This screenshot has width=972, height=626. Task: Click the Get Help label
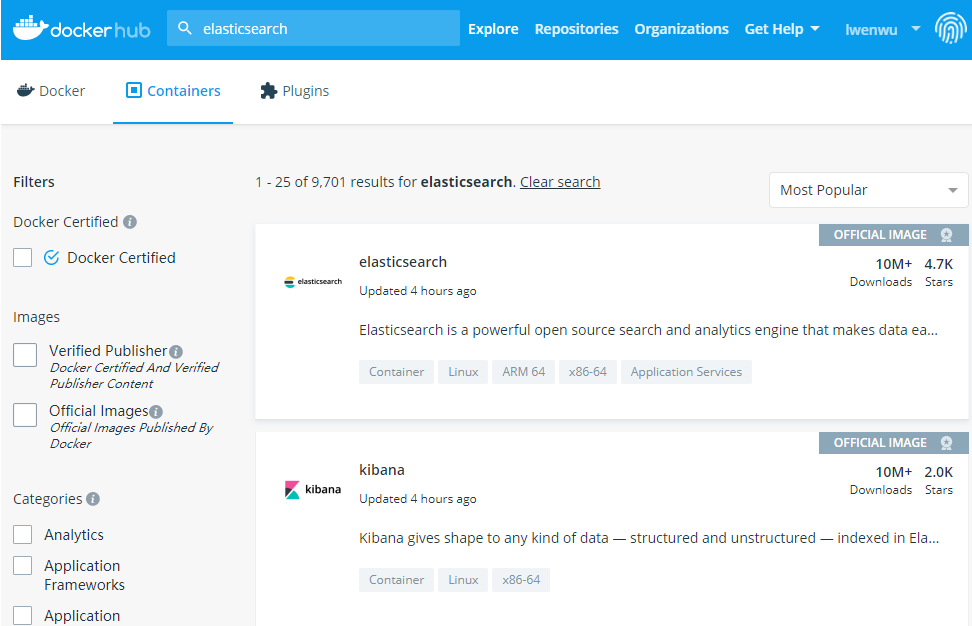(774, 29)
